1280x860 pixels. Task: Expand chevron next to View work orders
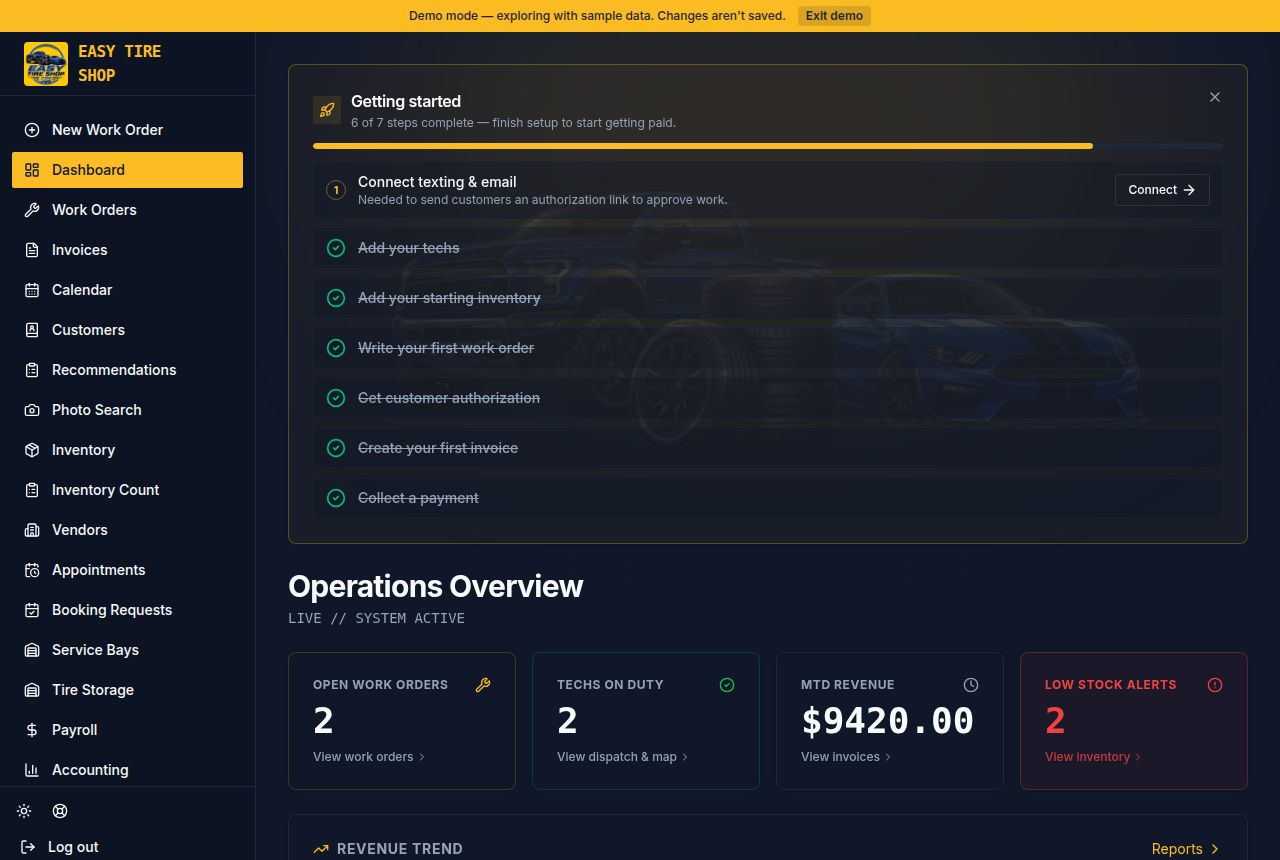tap(422, 757)
